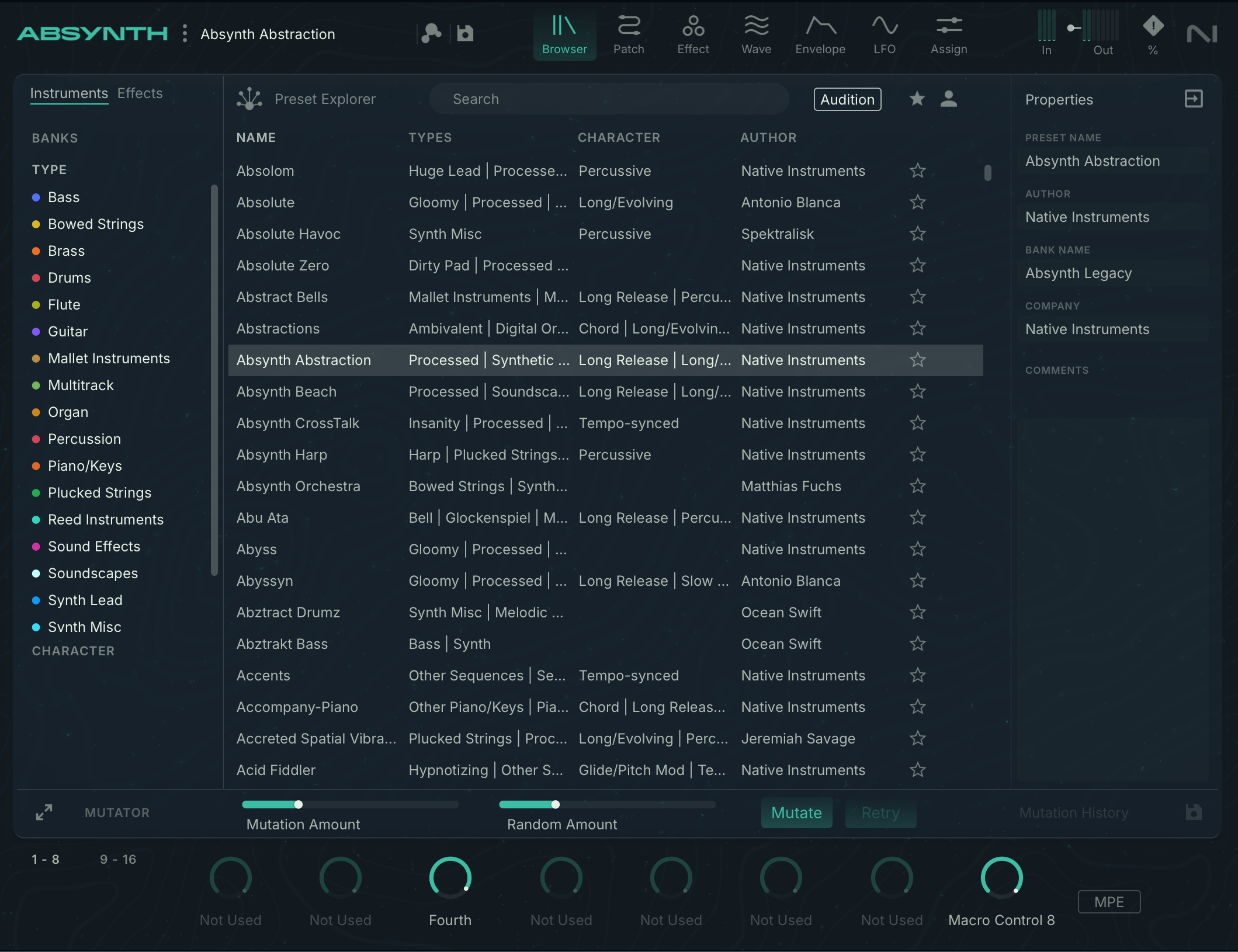
Task: Click inside the preset Search field
Action: (609, 99)
